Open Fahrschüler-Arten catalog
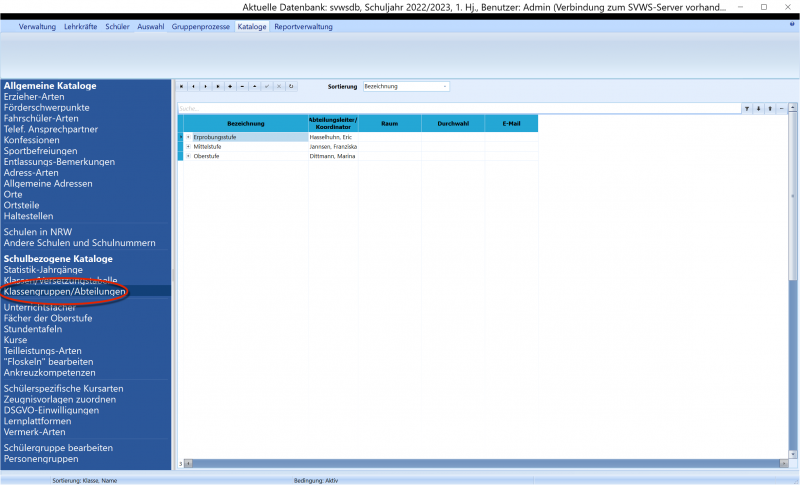 coord(41,118)
